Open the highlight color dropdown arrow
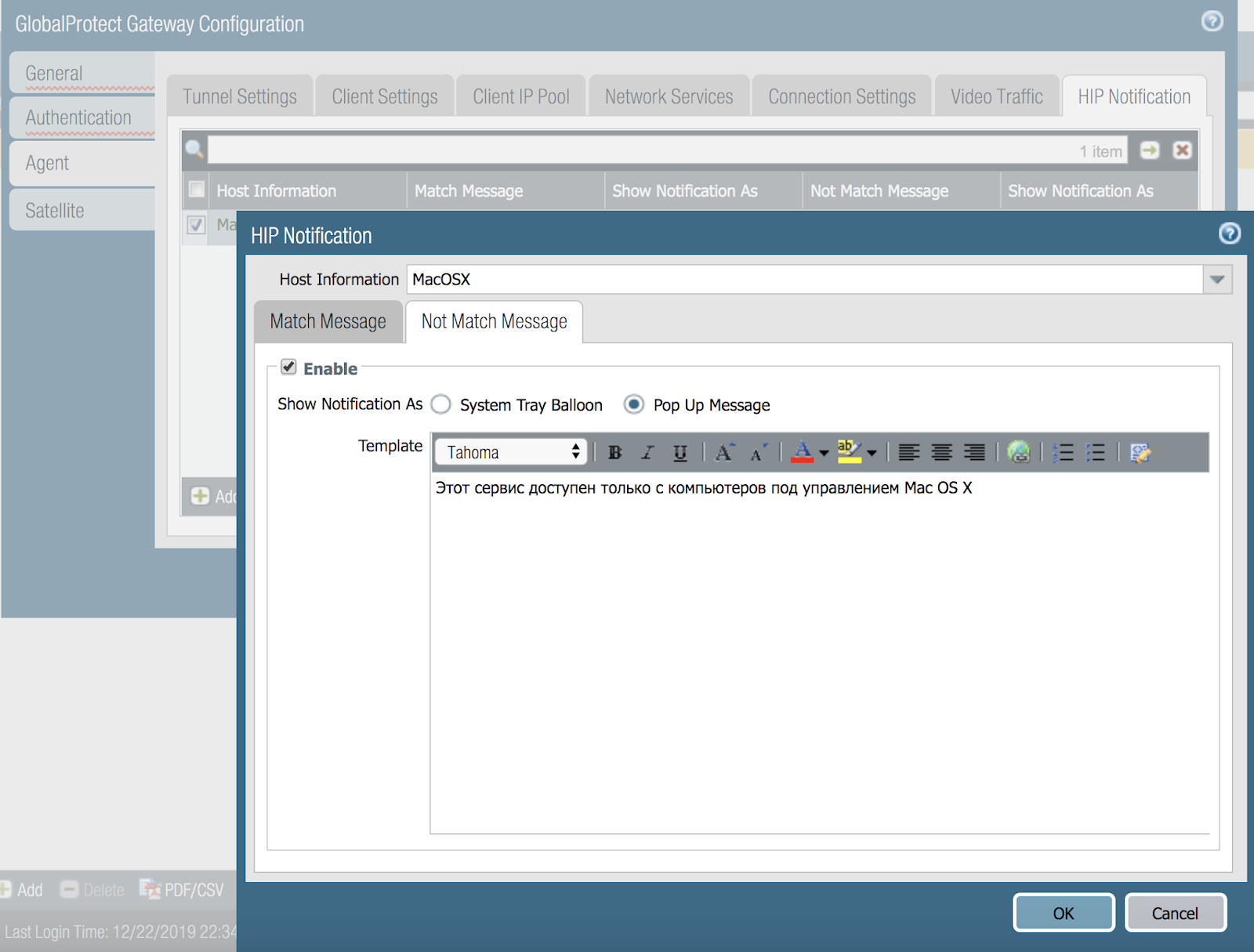1254x952 pixels. [872, 453]
